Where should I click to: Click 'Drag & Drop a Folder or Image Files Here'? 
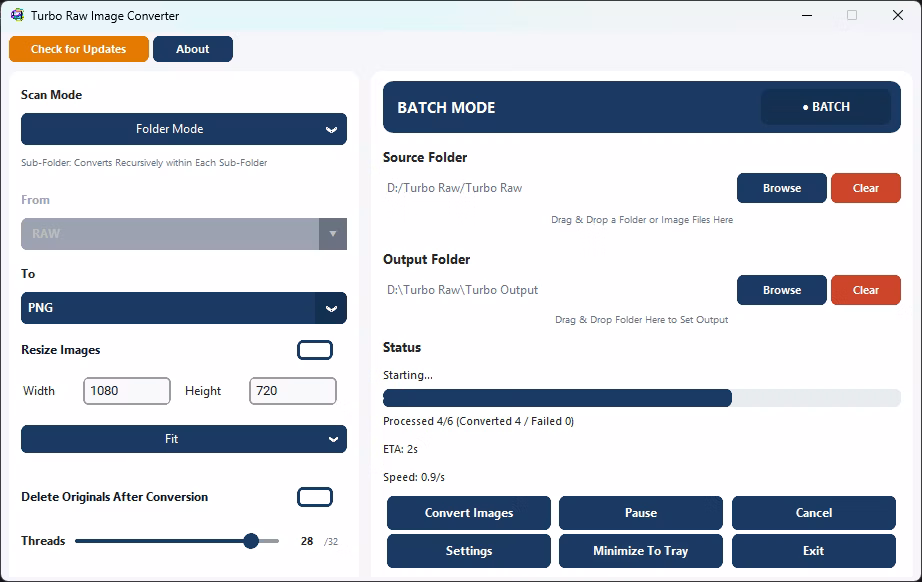click(x=642, y=220)
